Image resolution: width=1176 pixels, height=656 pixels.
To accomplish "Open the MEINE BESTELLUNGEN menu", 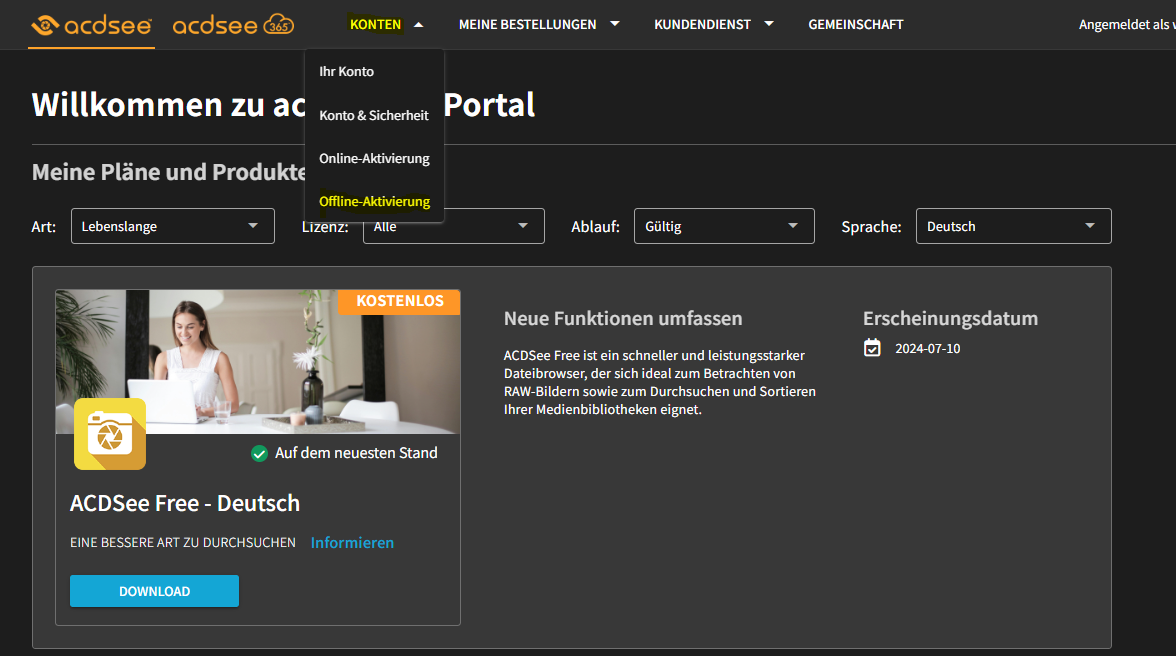I will click(x=527, y=25).
